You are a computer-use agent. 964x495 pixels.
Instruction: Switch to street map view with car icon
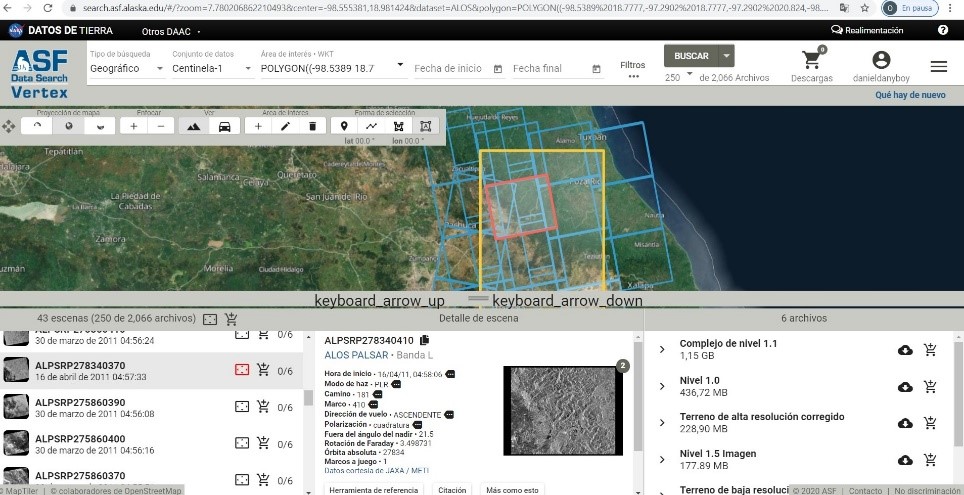tap(225, 126)
